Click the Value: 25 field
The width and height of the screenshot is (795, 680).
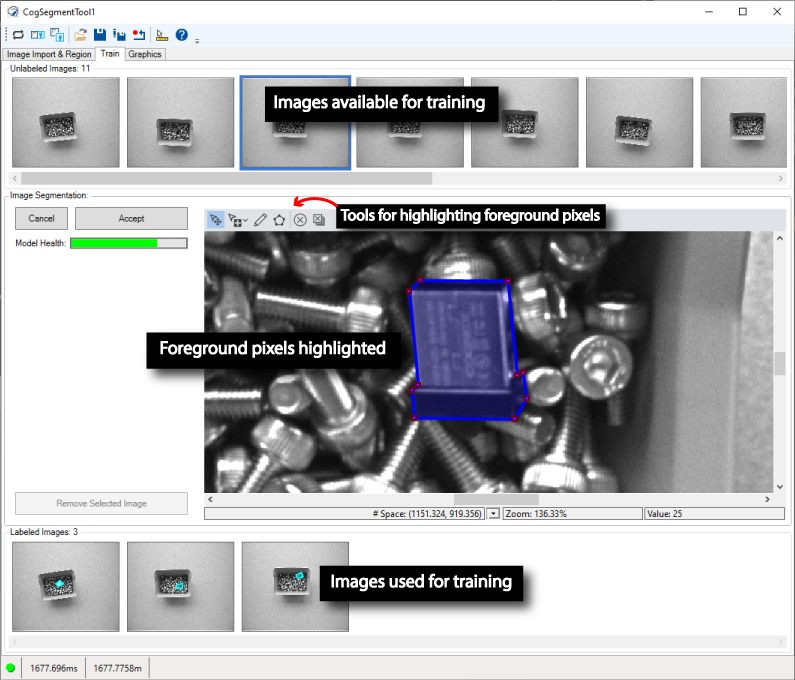714,514
